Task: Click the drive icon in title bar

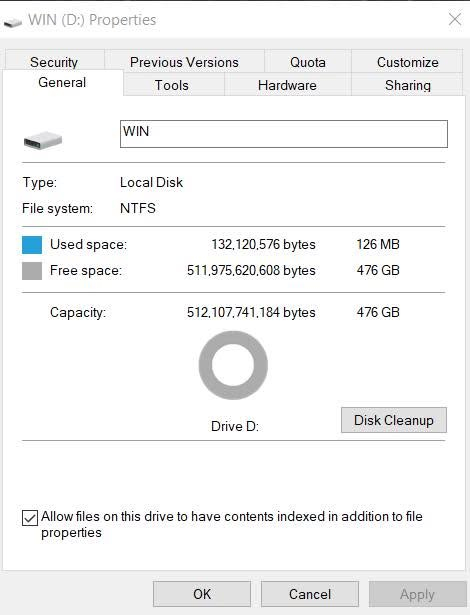Action: click(x=13, y=22)
